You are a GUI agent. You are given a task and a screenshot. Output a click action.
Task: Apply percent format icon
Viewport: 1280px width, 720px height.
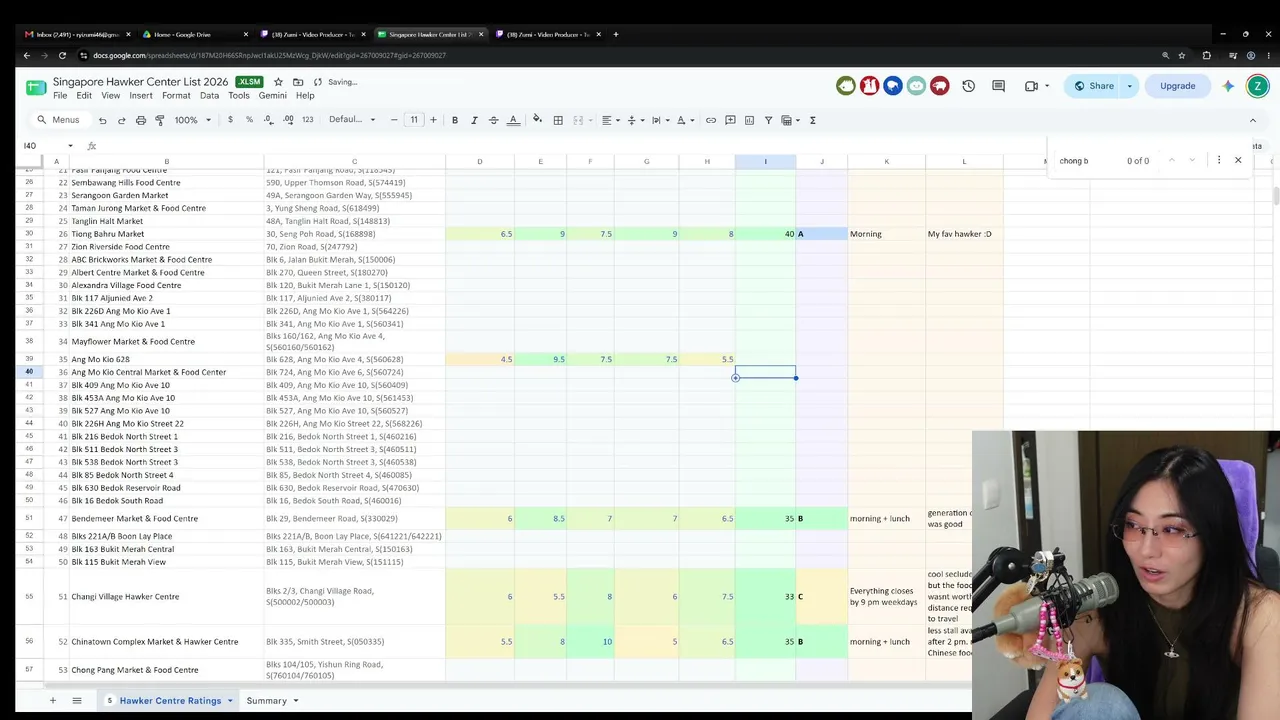[249, 120]
